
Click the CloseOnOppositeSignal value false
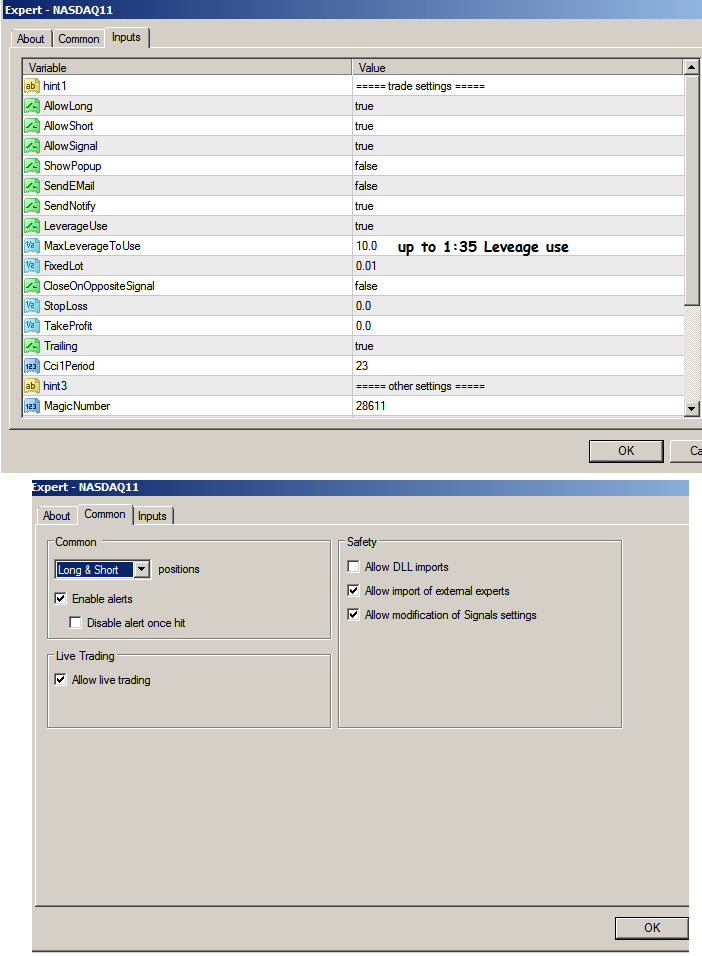click(x=366, y=286)
